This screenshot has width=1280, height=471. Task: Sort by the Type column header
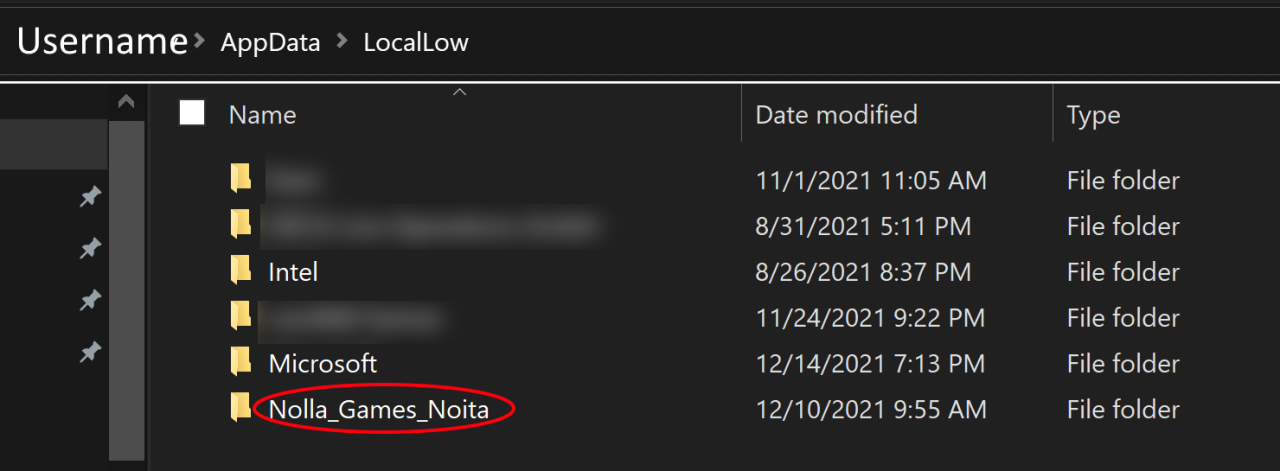[1093, 115]
